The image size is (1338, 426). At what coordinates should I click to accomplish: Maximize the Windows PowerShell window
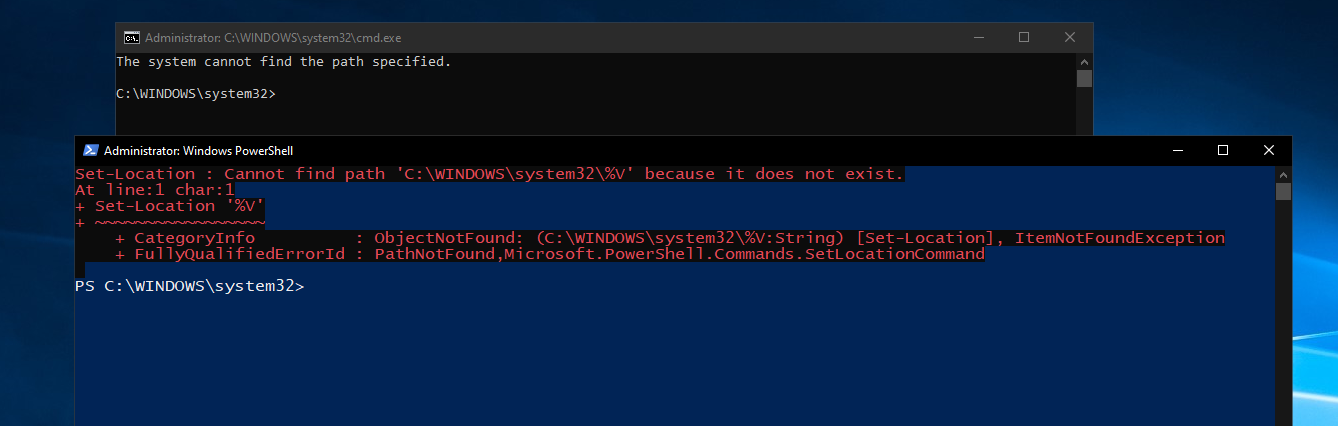click(x=1222, y=150)
